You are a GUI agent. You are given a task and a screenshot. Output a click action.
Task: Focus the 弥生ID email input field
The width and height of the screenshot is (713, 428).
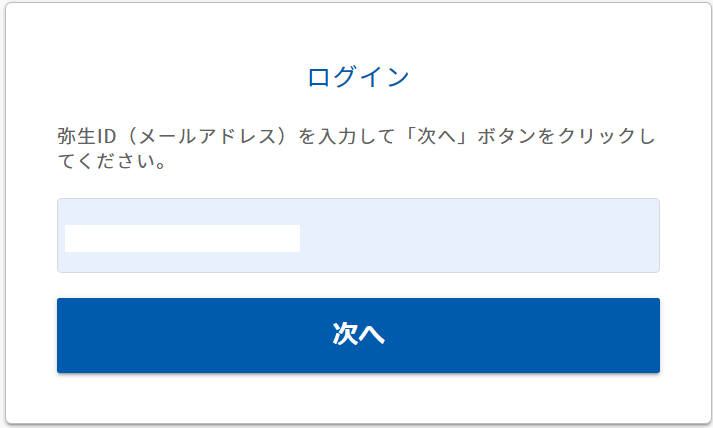pyautogui.click(x=358, y=235)
